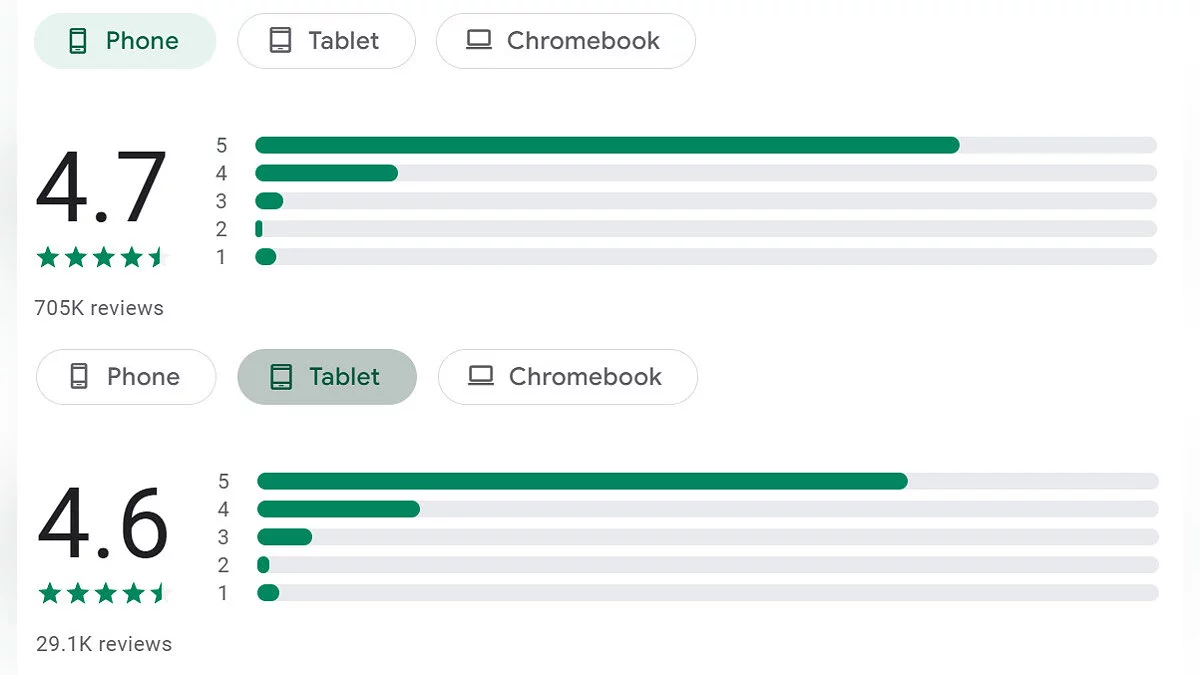Click the 29.1K reviews text
Image resolution: width=1200 pixels, height=675 pixels.
pyautogui.click(x=104, y=644)
